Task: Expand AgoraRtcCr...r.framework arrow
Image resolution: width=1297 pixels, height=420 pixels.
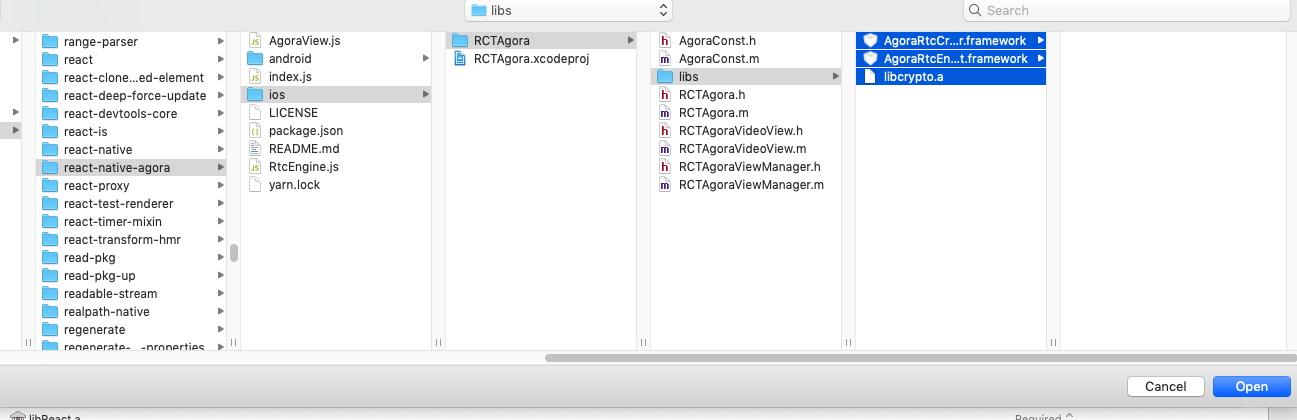Action: click(x=1040, y=41)
